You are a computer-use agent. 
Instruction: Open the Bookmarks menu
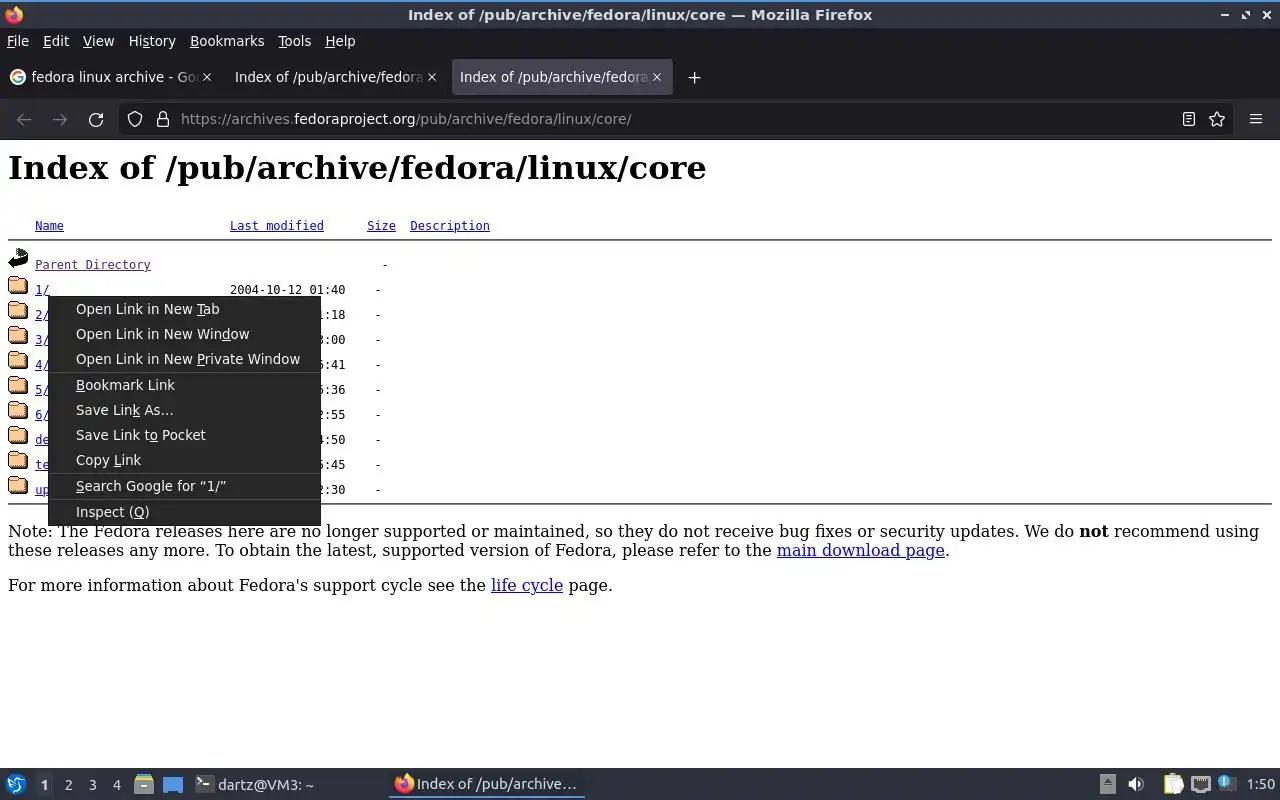pyautogui.click(x=227, y=41)
